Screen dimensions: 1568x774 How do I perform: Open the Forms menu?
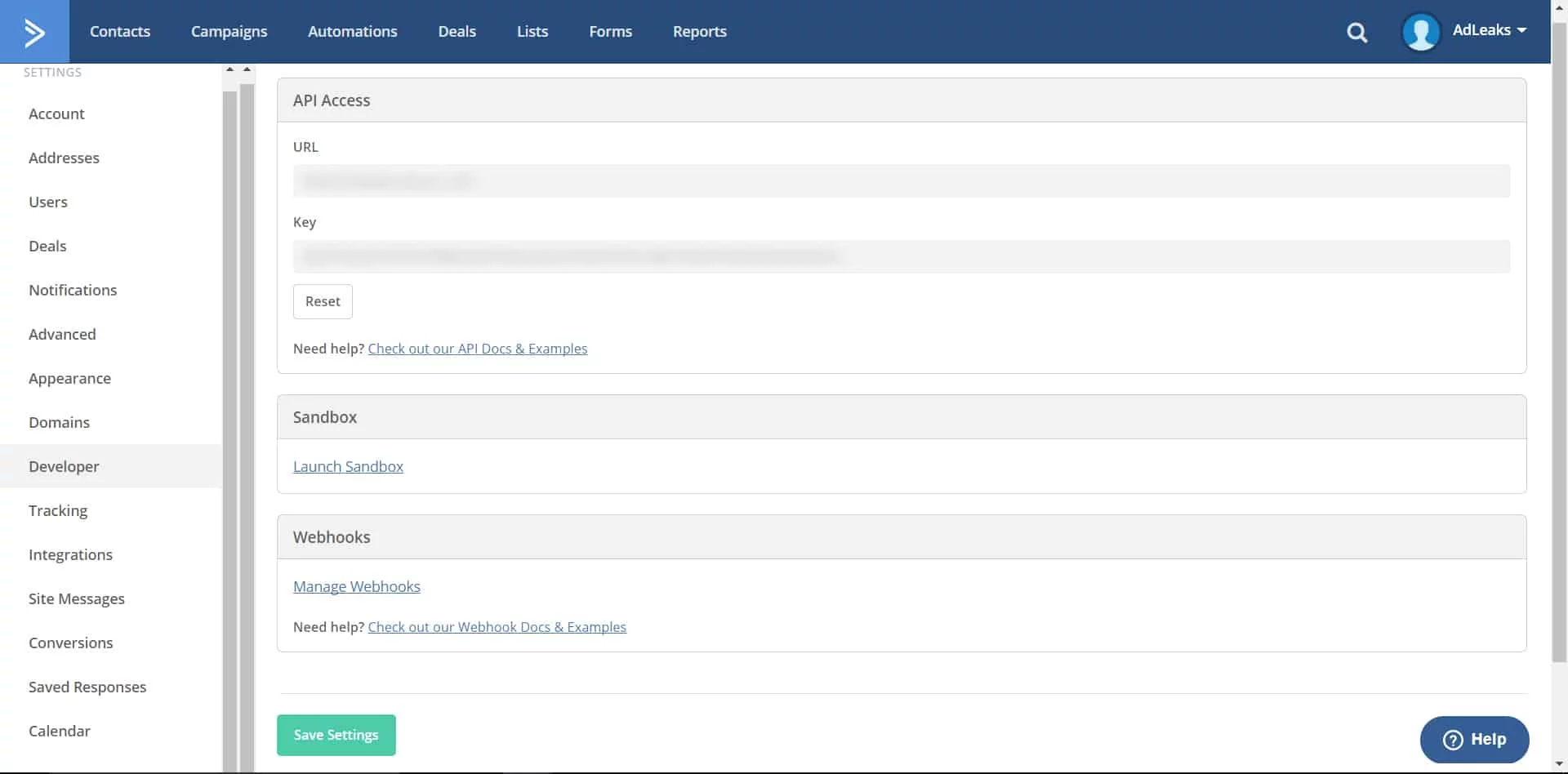[x=610, y=31]
